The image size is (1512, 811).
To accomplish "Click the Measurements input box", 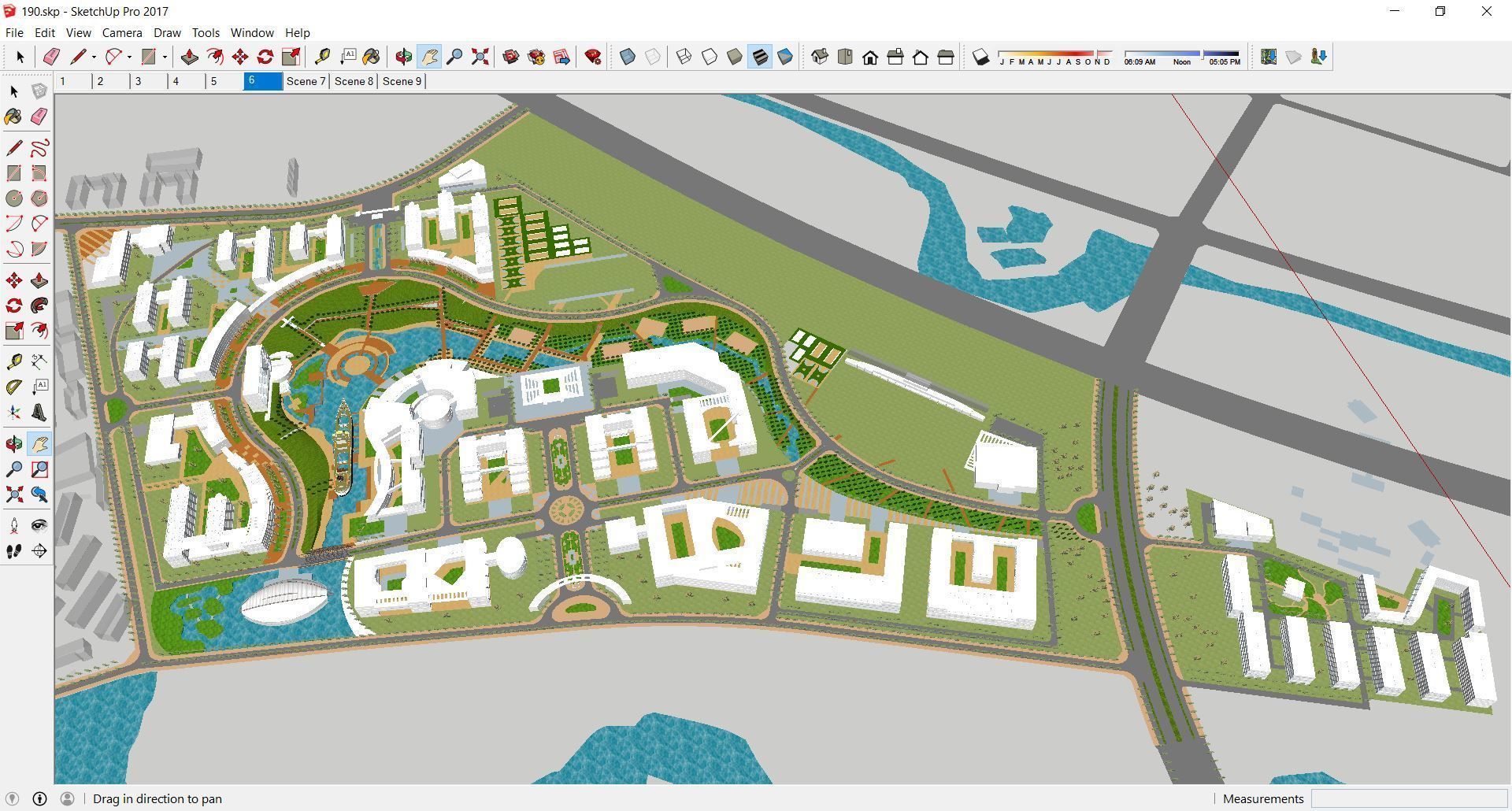I will 1409,798.
